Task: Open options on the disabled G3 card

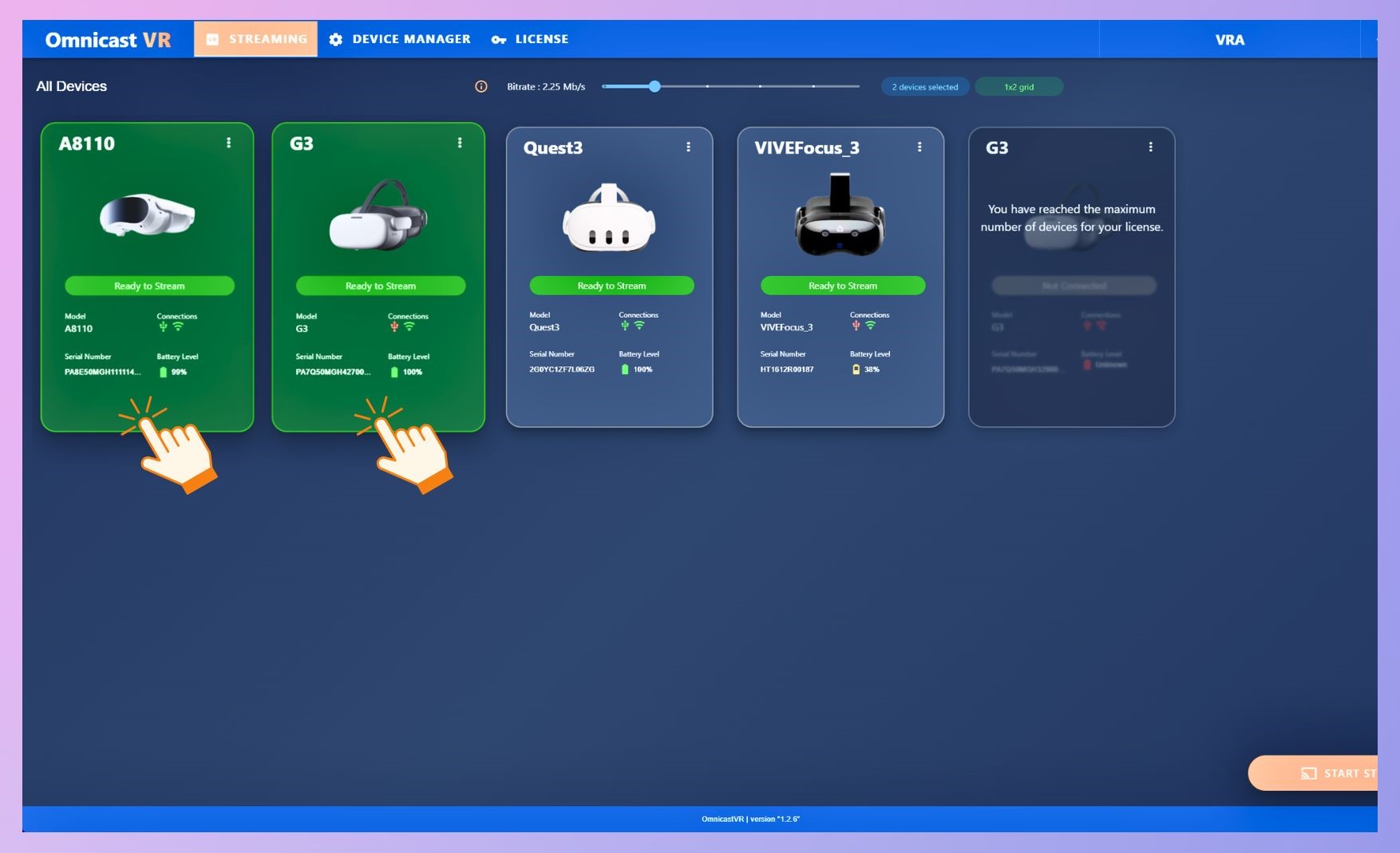Action: click(1150, 147)
